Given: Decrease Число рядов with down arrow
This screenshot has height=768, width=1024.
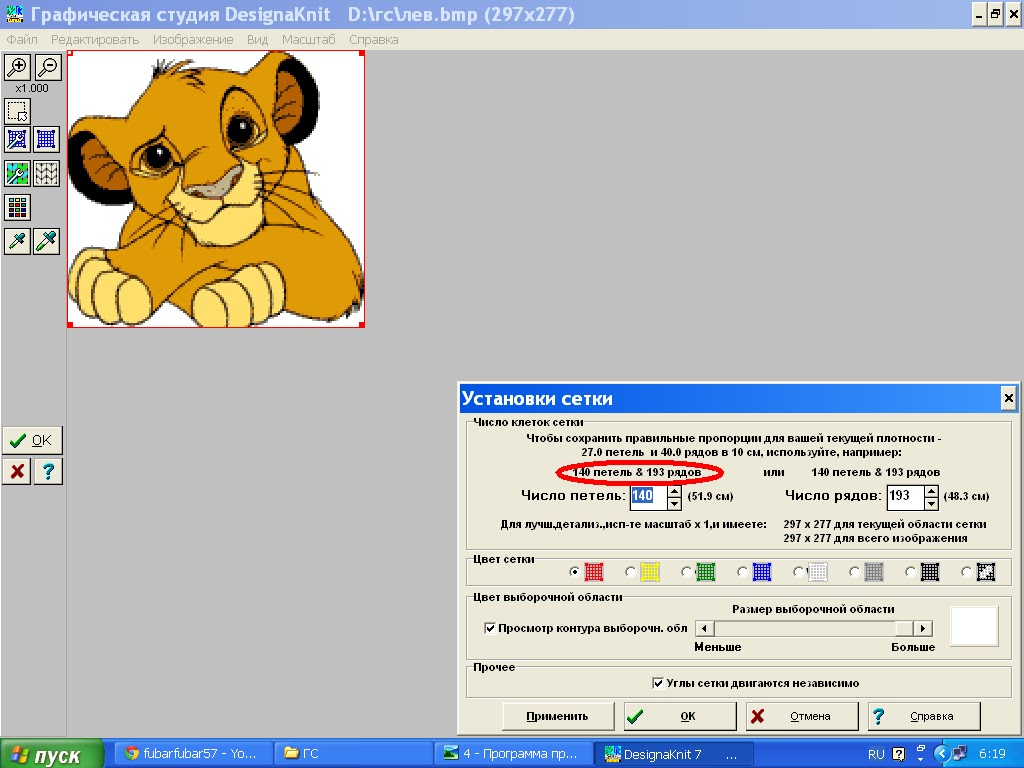Looking at the screenshot, I should click(x=932, y=504).
